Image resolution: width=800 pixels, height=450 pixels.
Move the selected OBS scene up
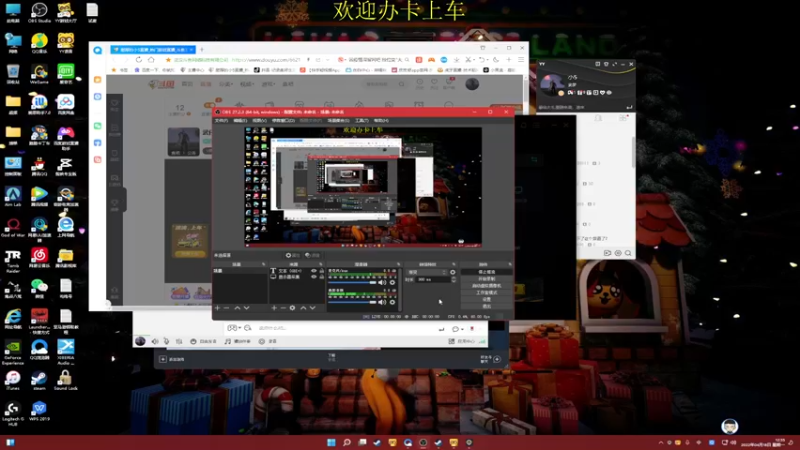click(x=237, y=308)
